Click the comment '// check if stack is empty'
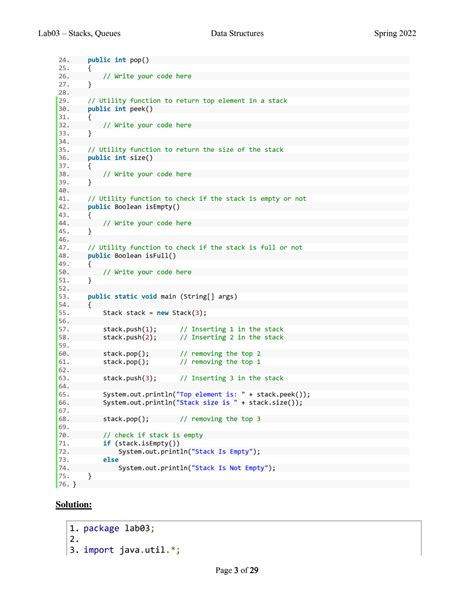The image size is (474, 613). click(153, 435)
